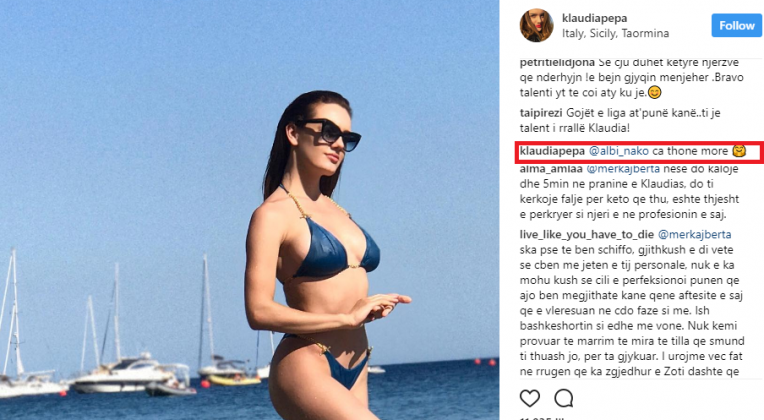Open klaudiapepa profile picture avatar
Viewport: 764px width, 420px height.
click(x=536, y=25)
